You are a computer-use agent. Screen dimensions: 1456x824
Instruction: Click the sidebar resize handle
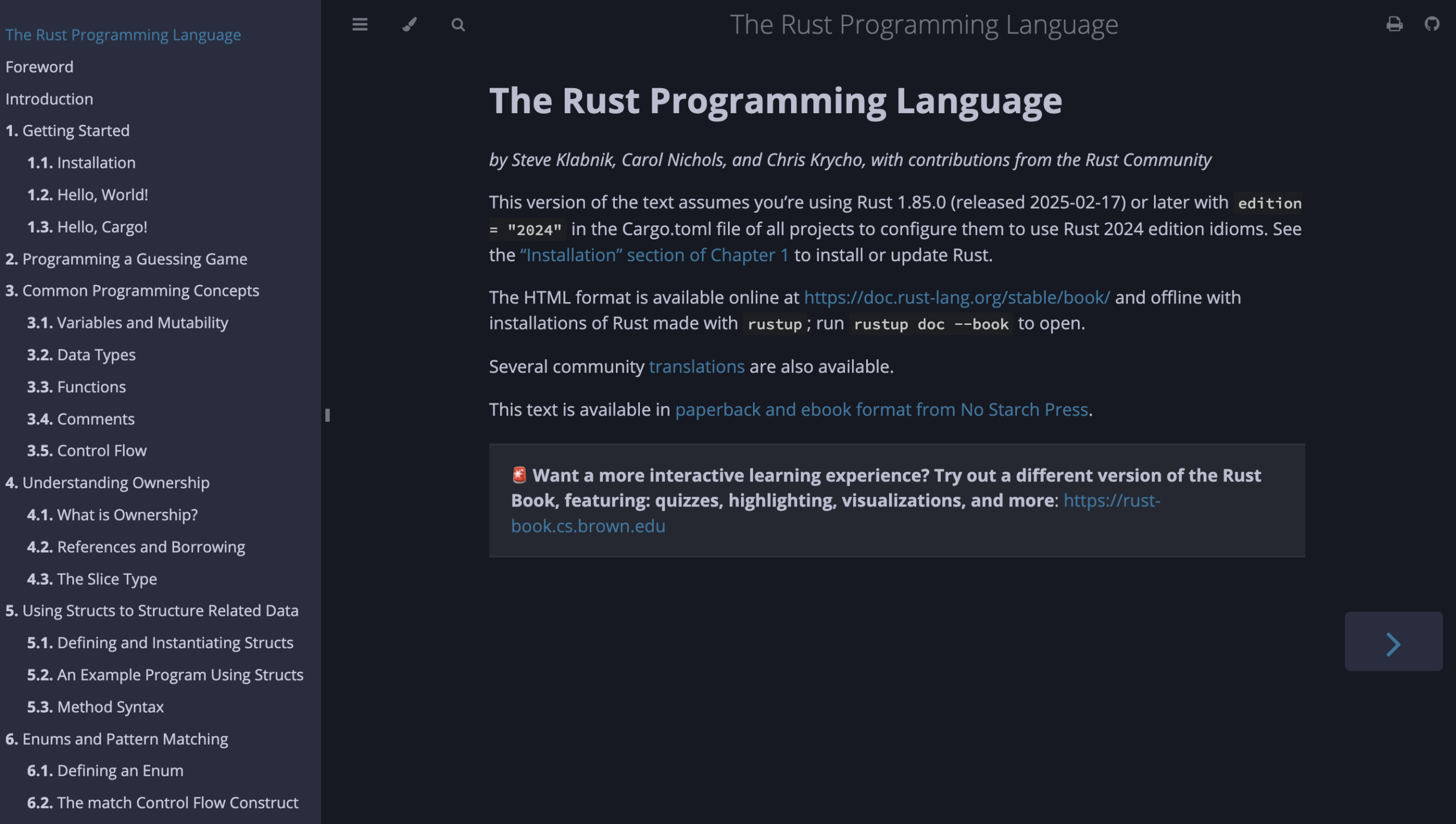click(327, 415)
